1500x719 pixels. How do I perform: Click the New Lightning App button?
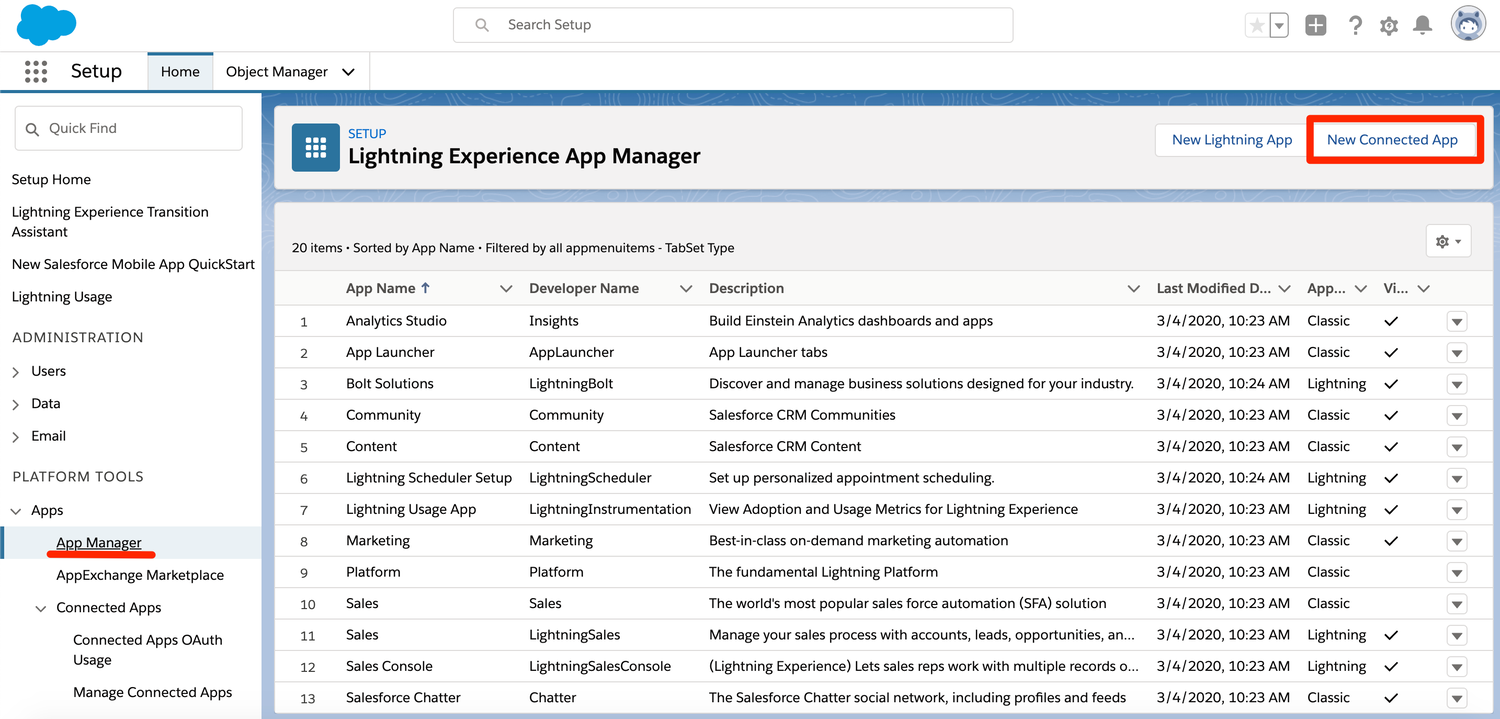click(x=1232, y=140)
